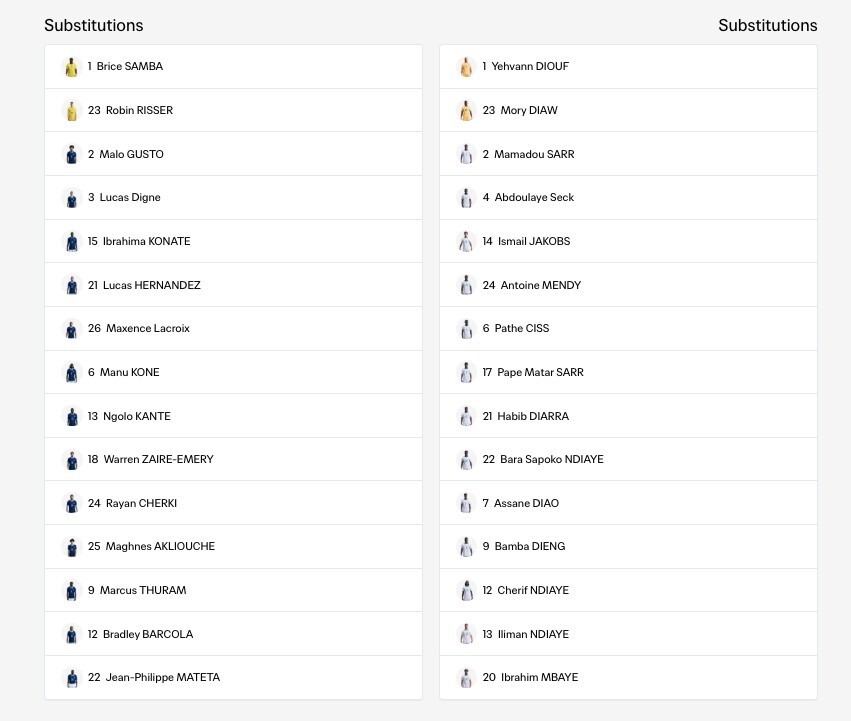Click Robin RISSER's yellow kit avatar

72,111
